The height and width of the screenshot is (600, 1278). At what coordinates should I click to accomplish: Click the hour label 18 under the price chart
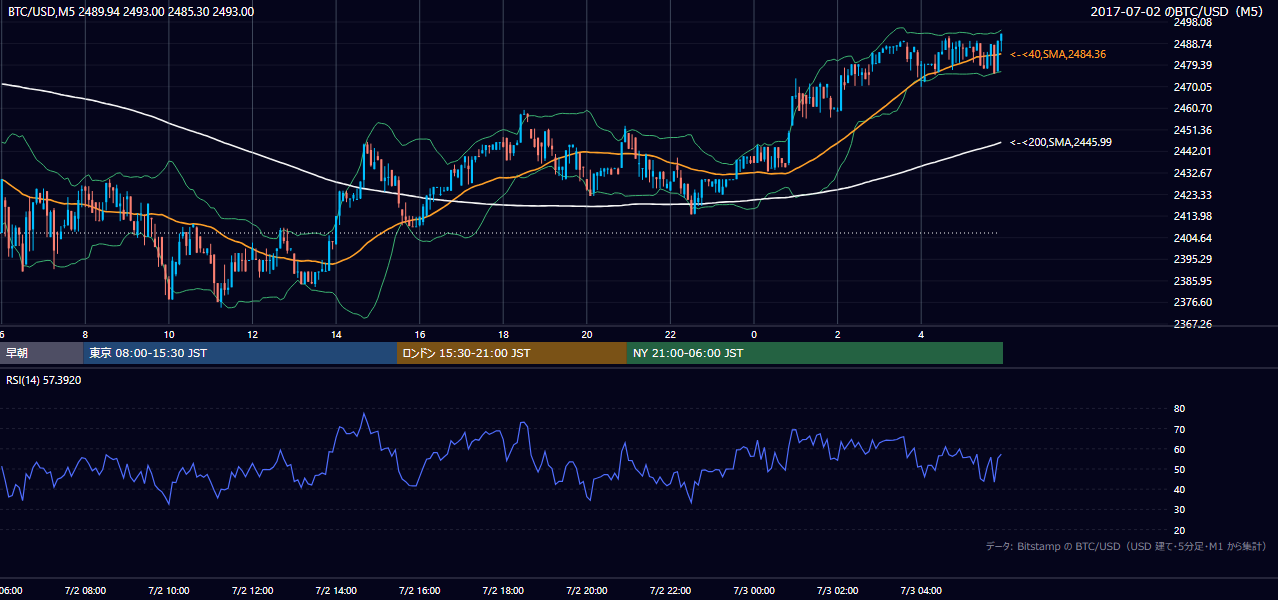point(503,335)
